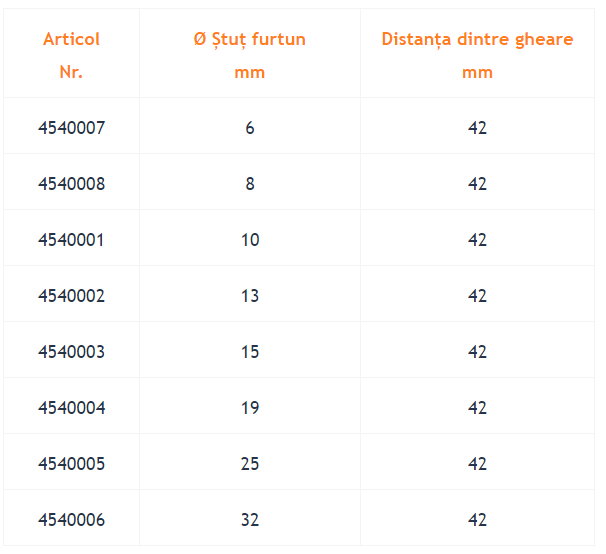
Task: Click the hose diameter value 32
Action: [250, 520]
